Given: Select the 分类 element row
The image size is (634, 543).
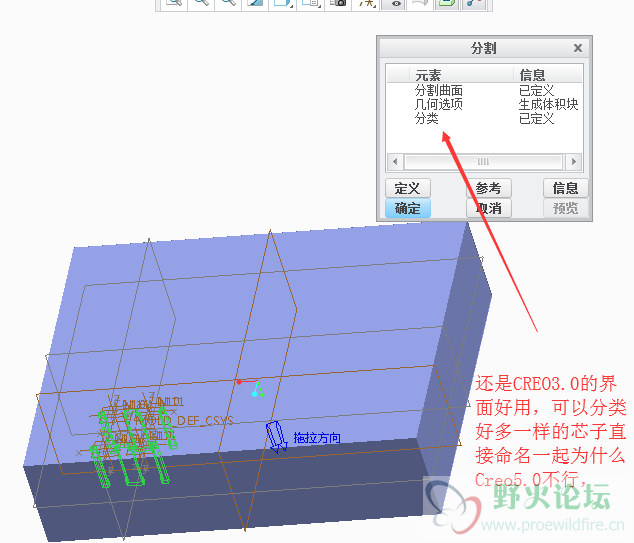Looking at the screenshot, I should pyautogui.click(x=427, y=118).
